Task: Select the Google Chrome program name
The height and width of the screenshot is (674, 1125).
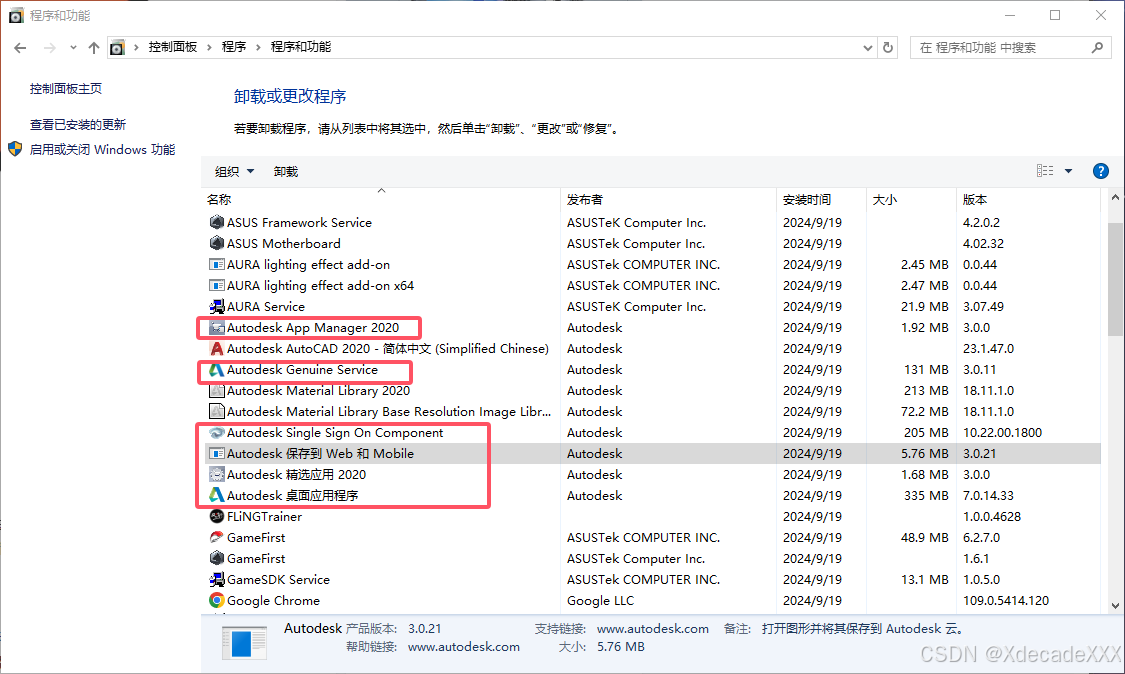Action: click(273, 600)
